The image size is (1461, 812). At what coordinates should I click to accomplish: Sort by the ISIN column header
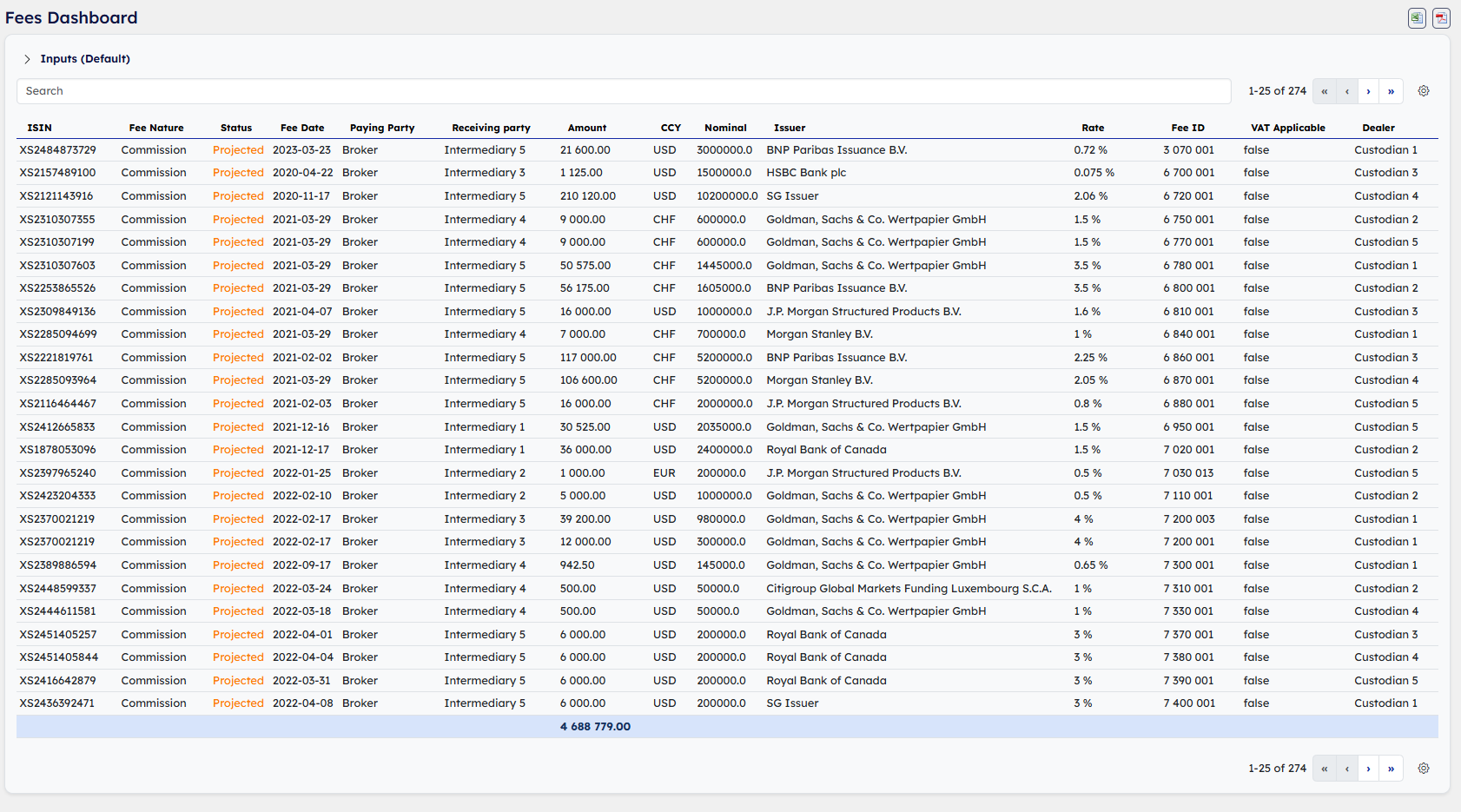pos(39,128)
